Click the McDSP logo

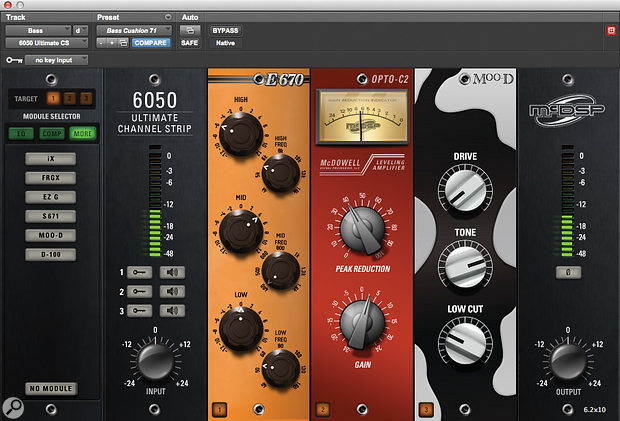tap(567, 110)
